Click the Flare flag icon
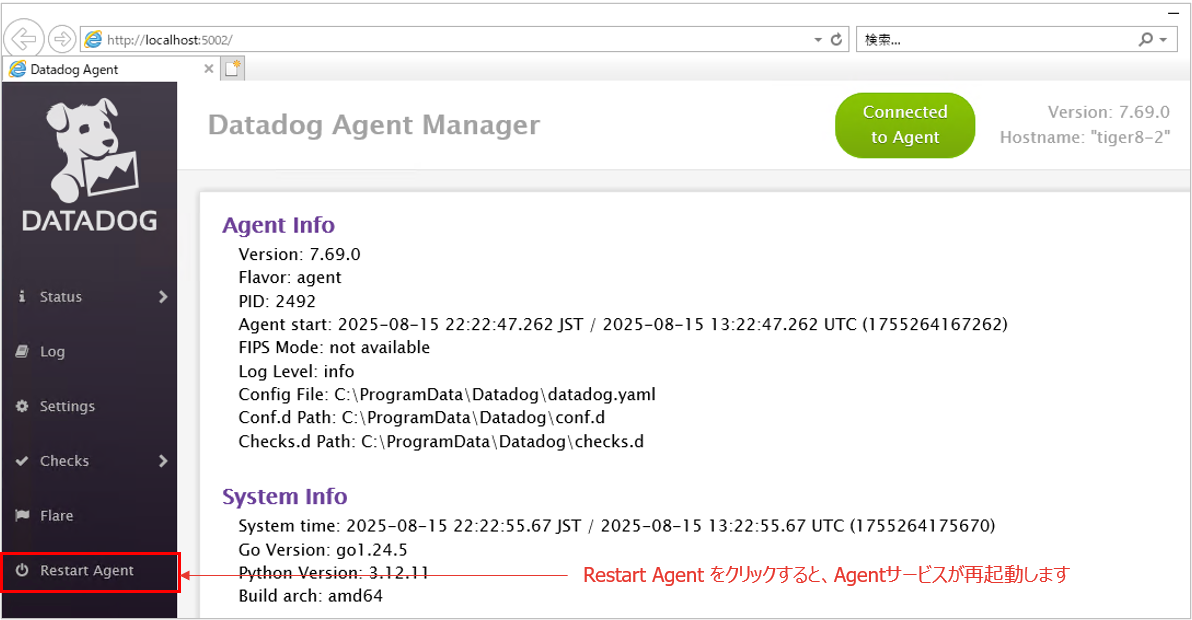The image size is (1192, 620). [x=22, y=516]
